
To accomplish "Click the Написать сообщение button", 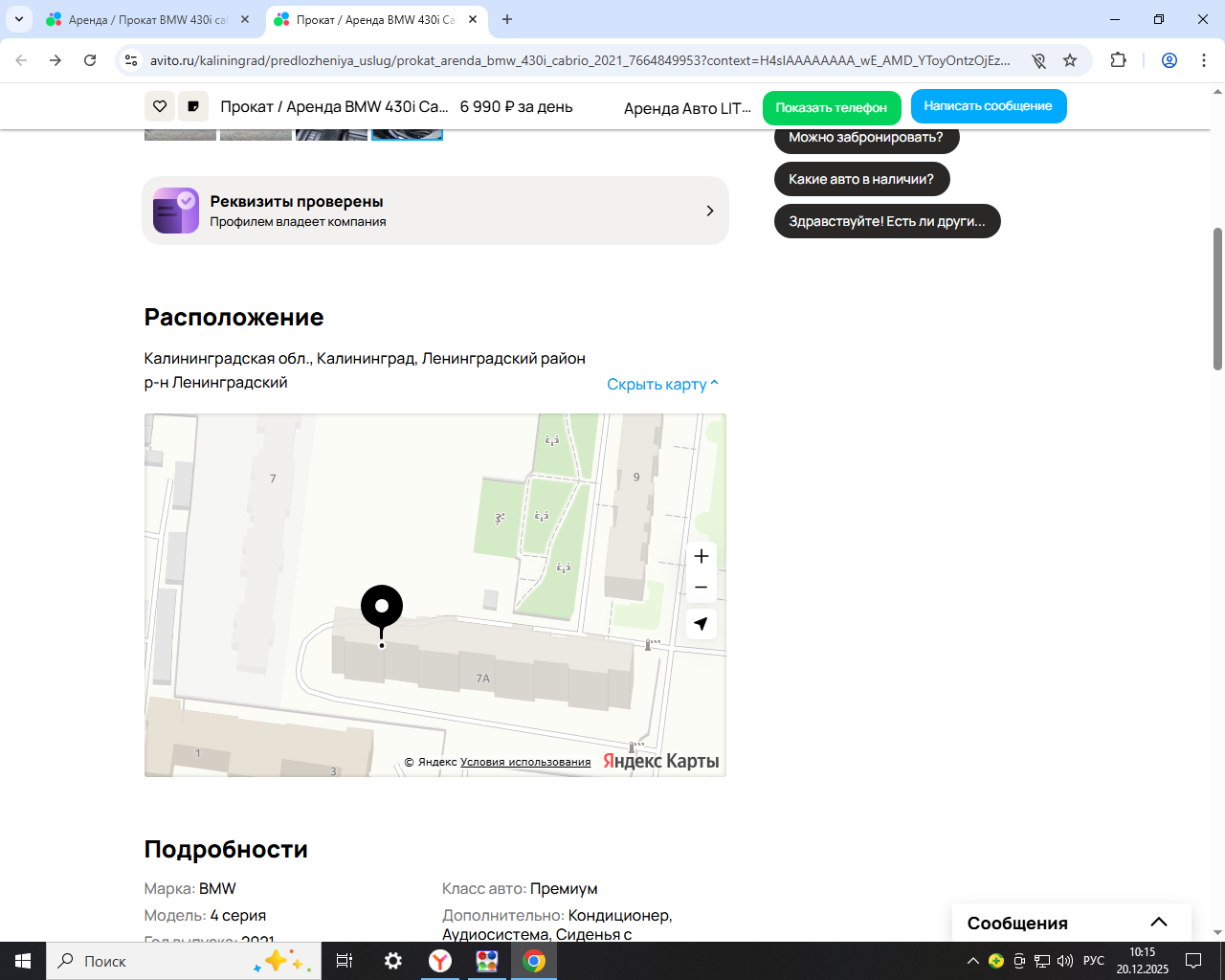I will [989, 106].
